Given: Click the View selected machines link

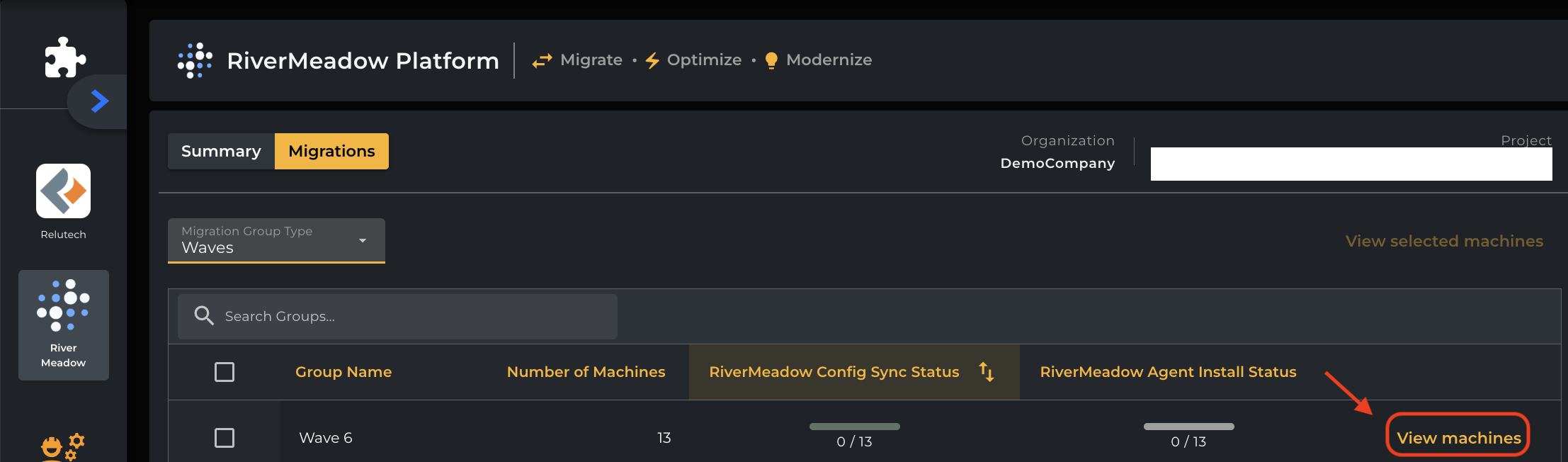Looking at the screenshot, I should (1444, 241).
